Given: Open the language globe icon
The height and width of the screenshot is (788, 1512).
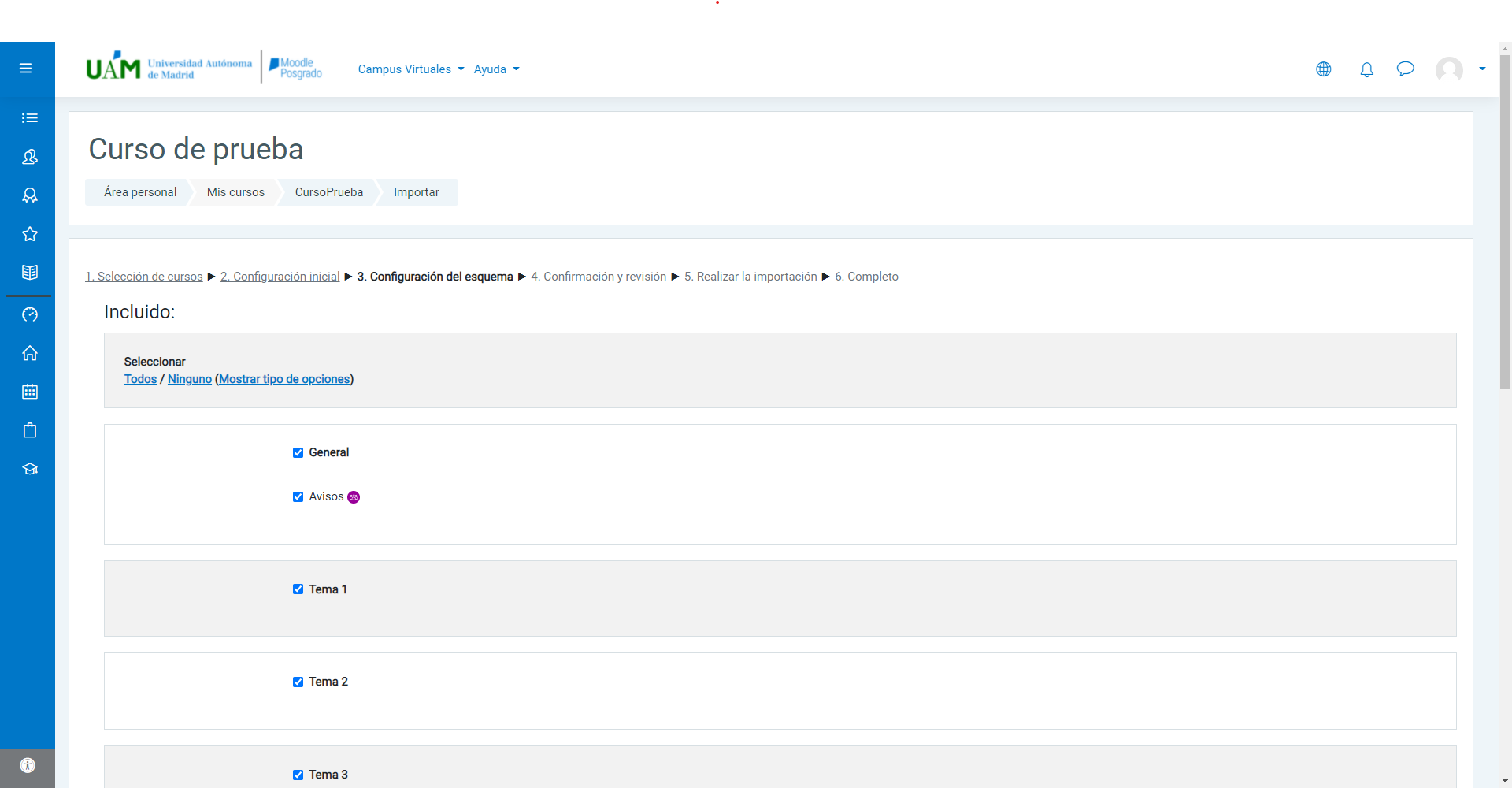Looking at the screenshot, I should 1324,69.
